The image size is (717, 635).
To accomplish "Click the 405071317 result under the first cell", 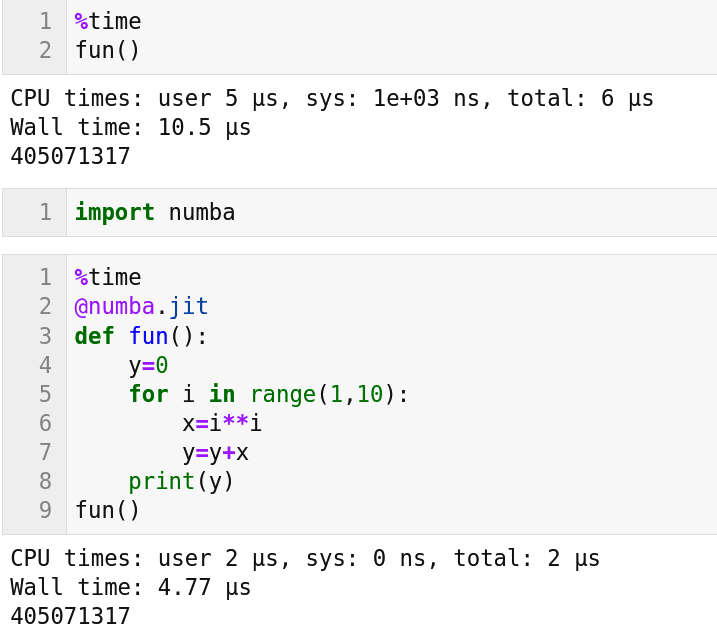I will tap(70, 157).
